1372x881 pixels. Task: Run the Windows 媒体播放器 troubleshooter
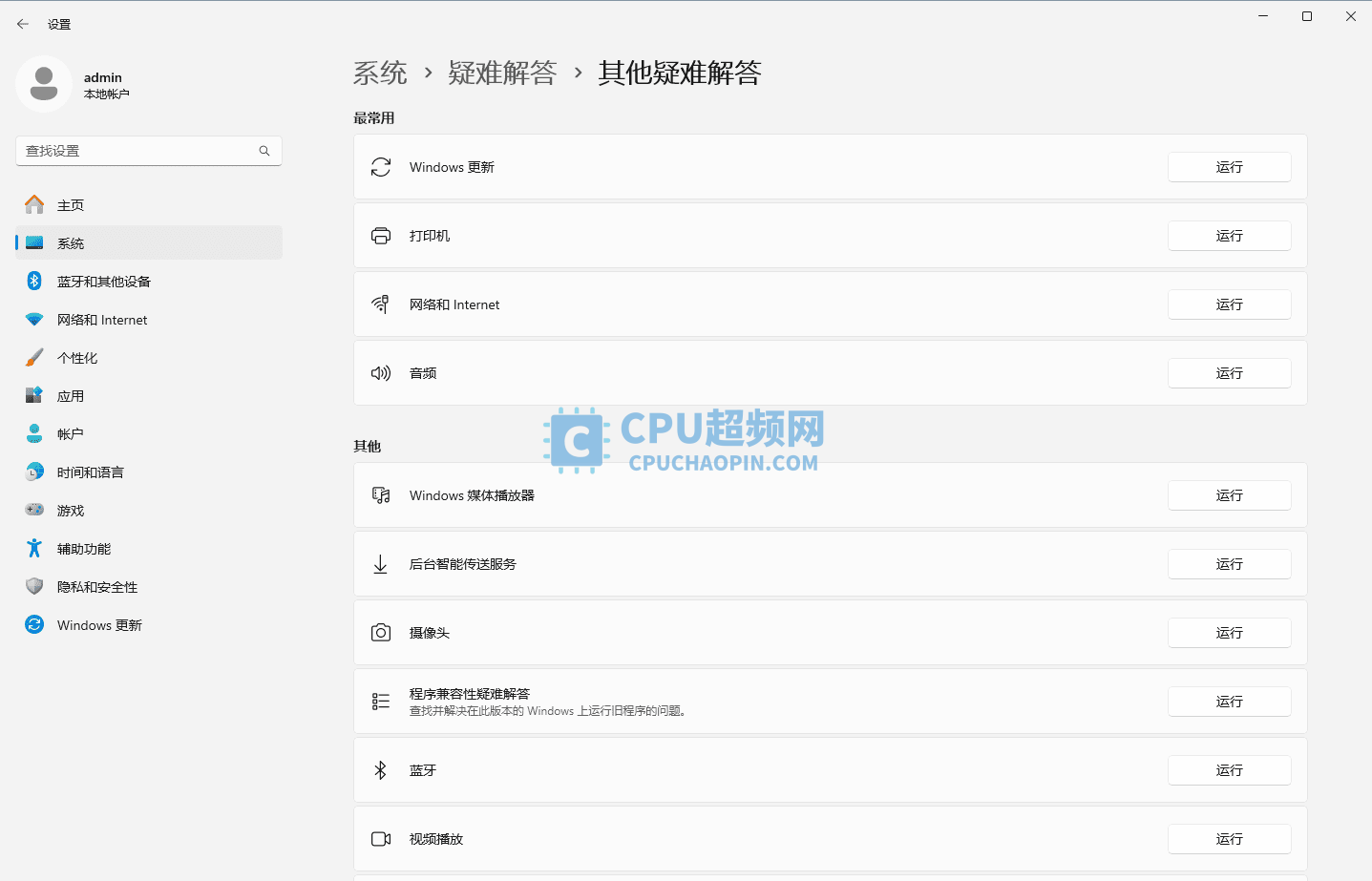(x=1229, y=494)
